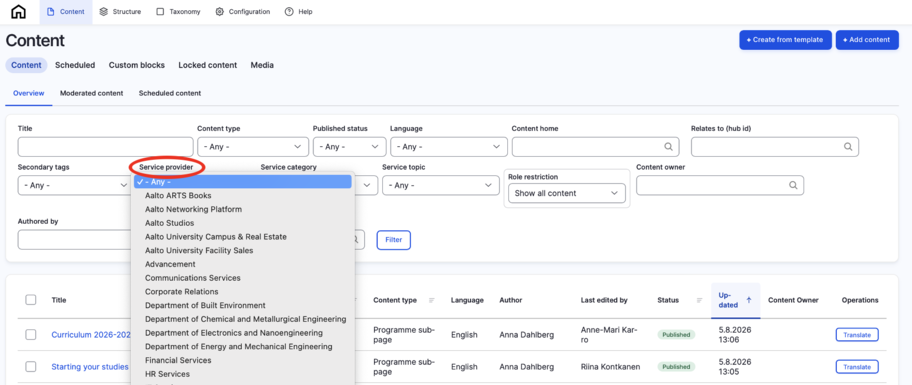912x385 pixels.
Task: Open the Language filter dropdown
Action: pos(448,147)
